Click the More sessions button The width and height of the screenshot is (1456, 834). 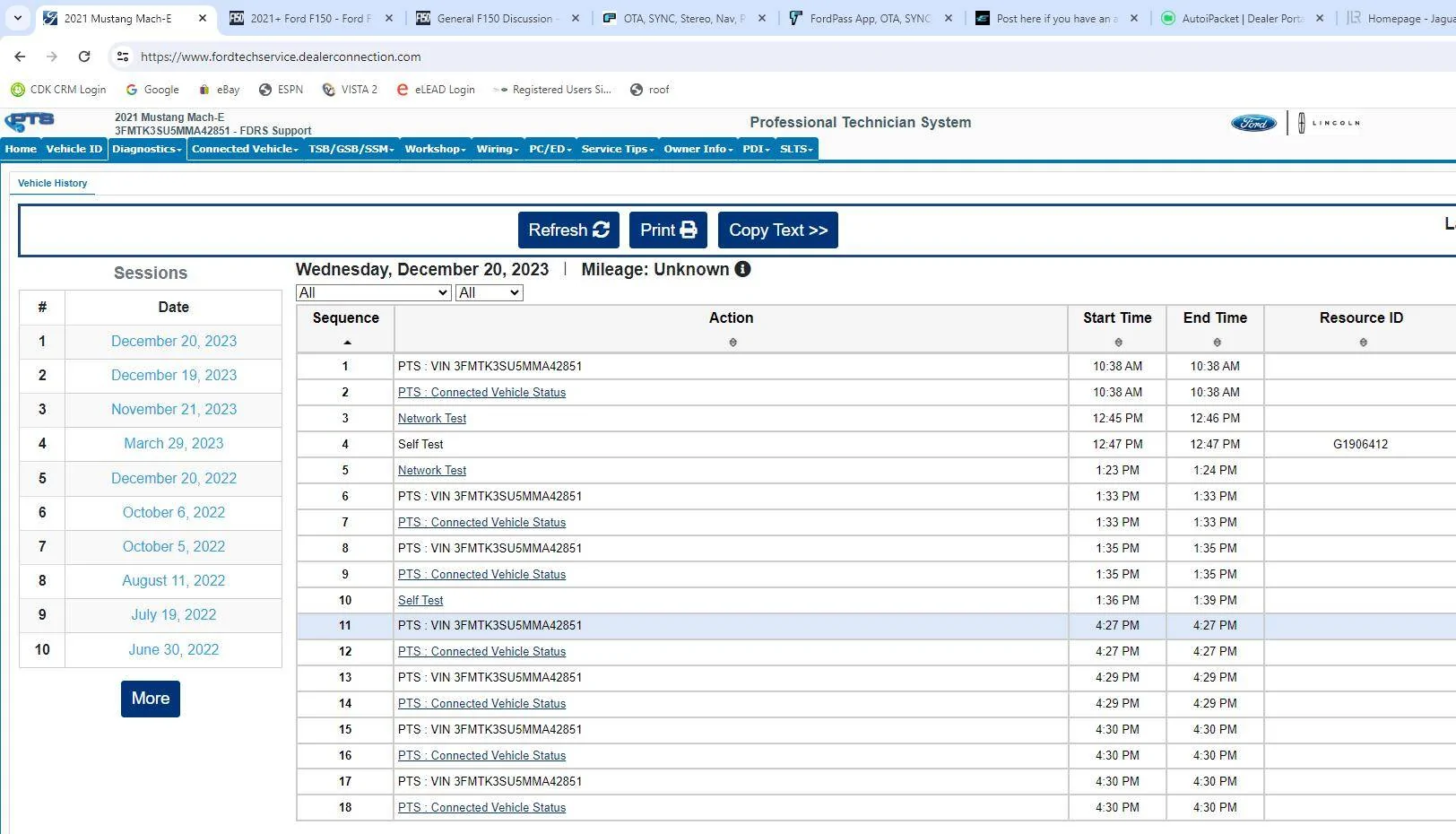coord(151,699)
